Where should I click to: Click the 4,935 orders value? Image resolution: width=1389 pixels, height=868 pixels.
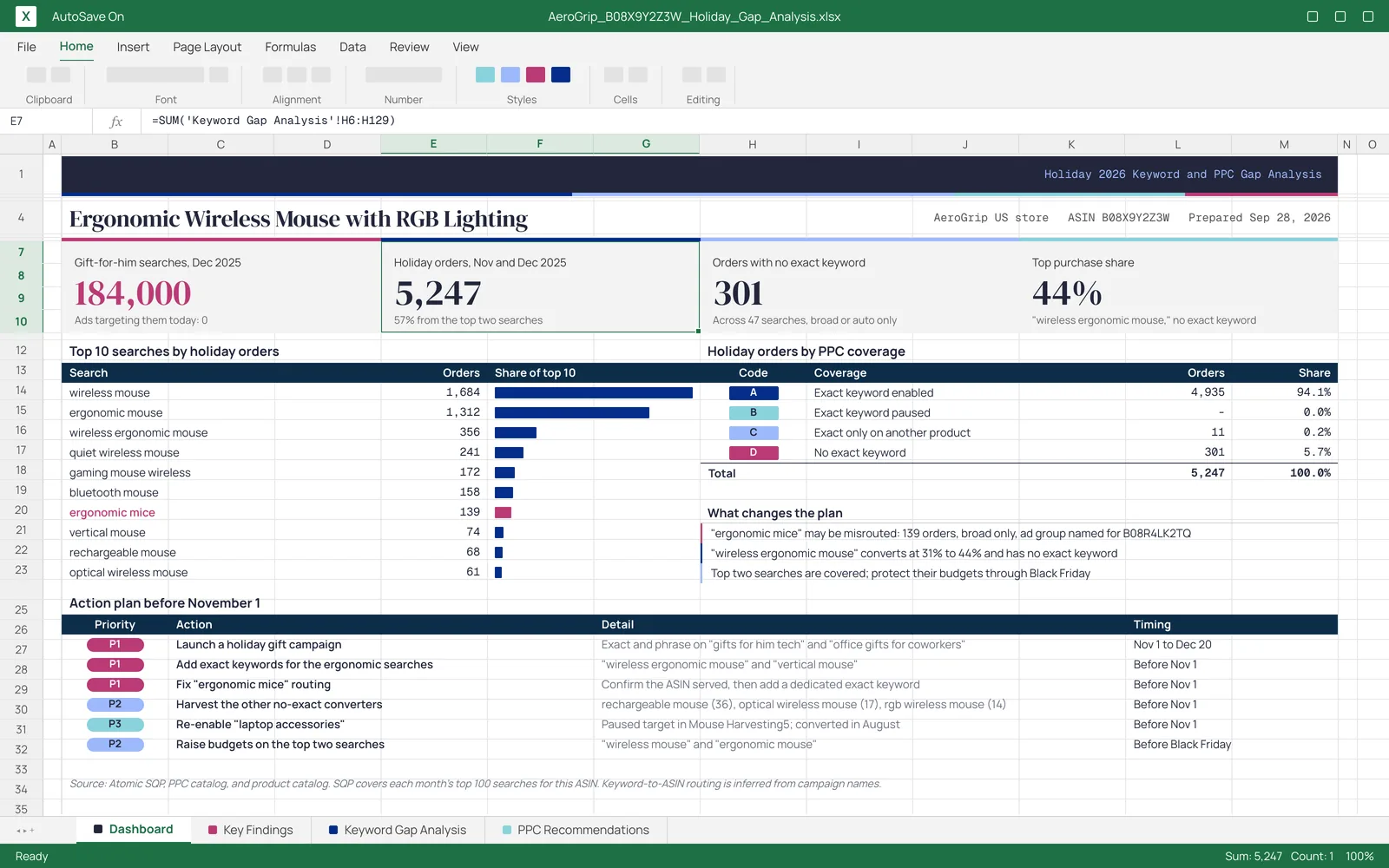tap(1208, 392)
